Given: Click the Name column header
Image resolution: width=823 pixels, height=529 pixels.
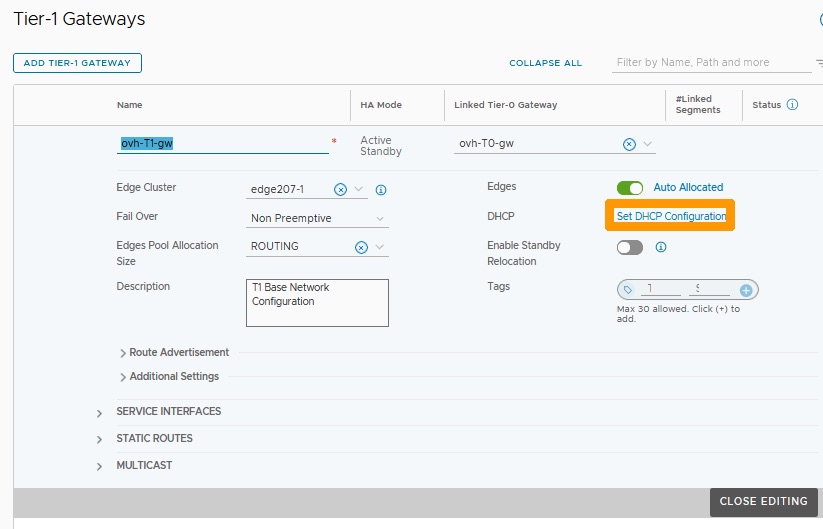Looking at the screenshot, I should [130, 105].
